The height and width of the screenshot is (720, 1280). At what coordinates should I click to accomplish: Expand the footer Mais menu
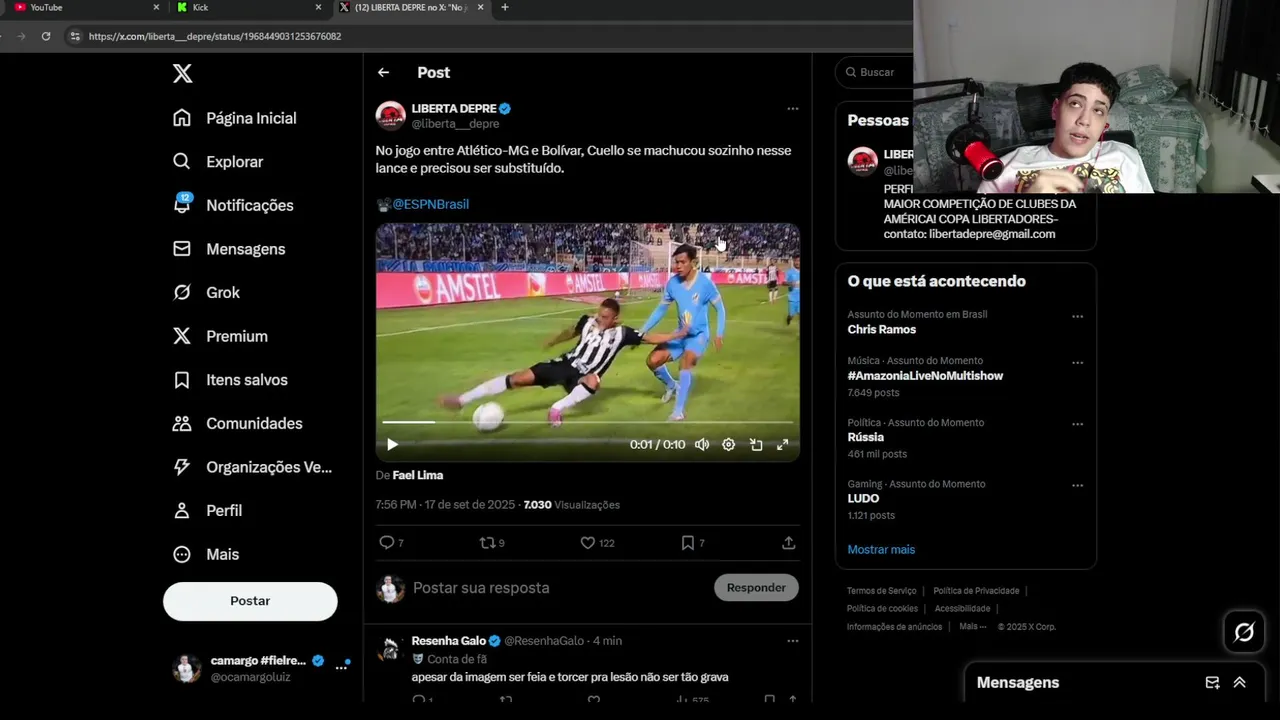[970, 627]
